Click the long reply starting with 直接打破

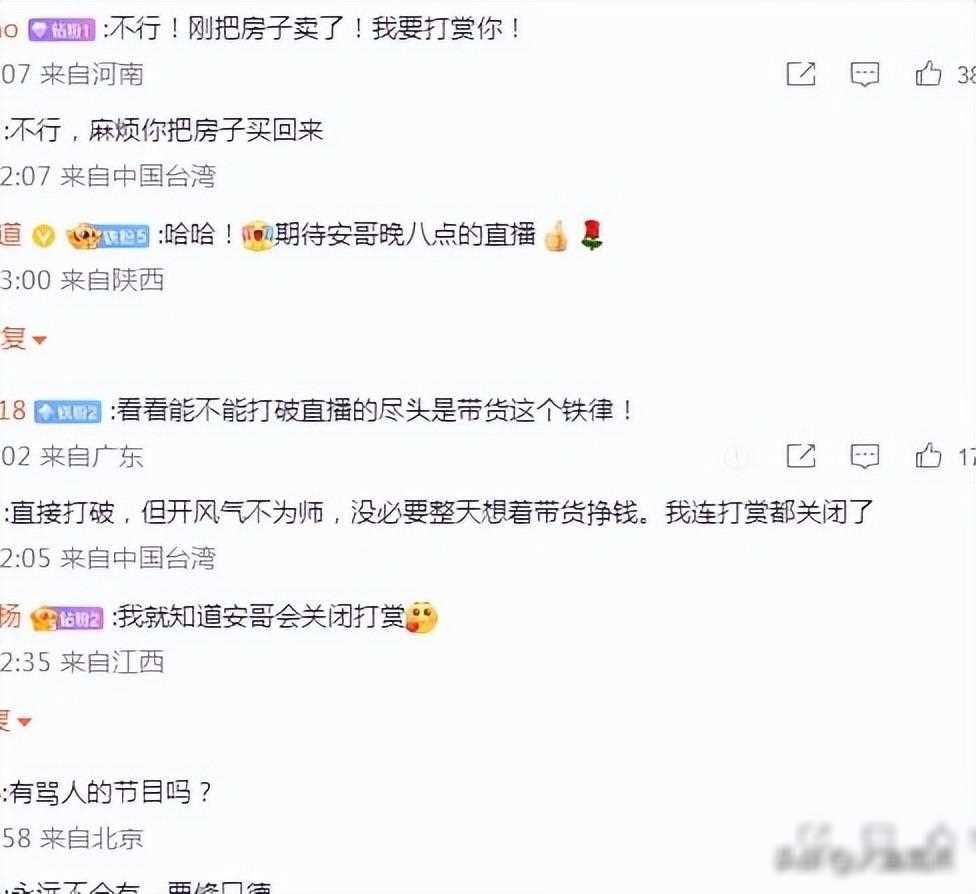click(439, 512)
